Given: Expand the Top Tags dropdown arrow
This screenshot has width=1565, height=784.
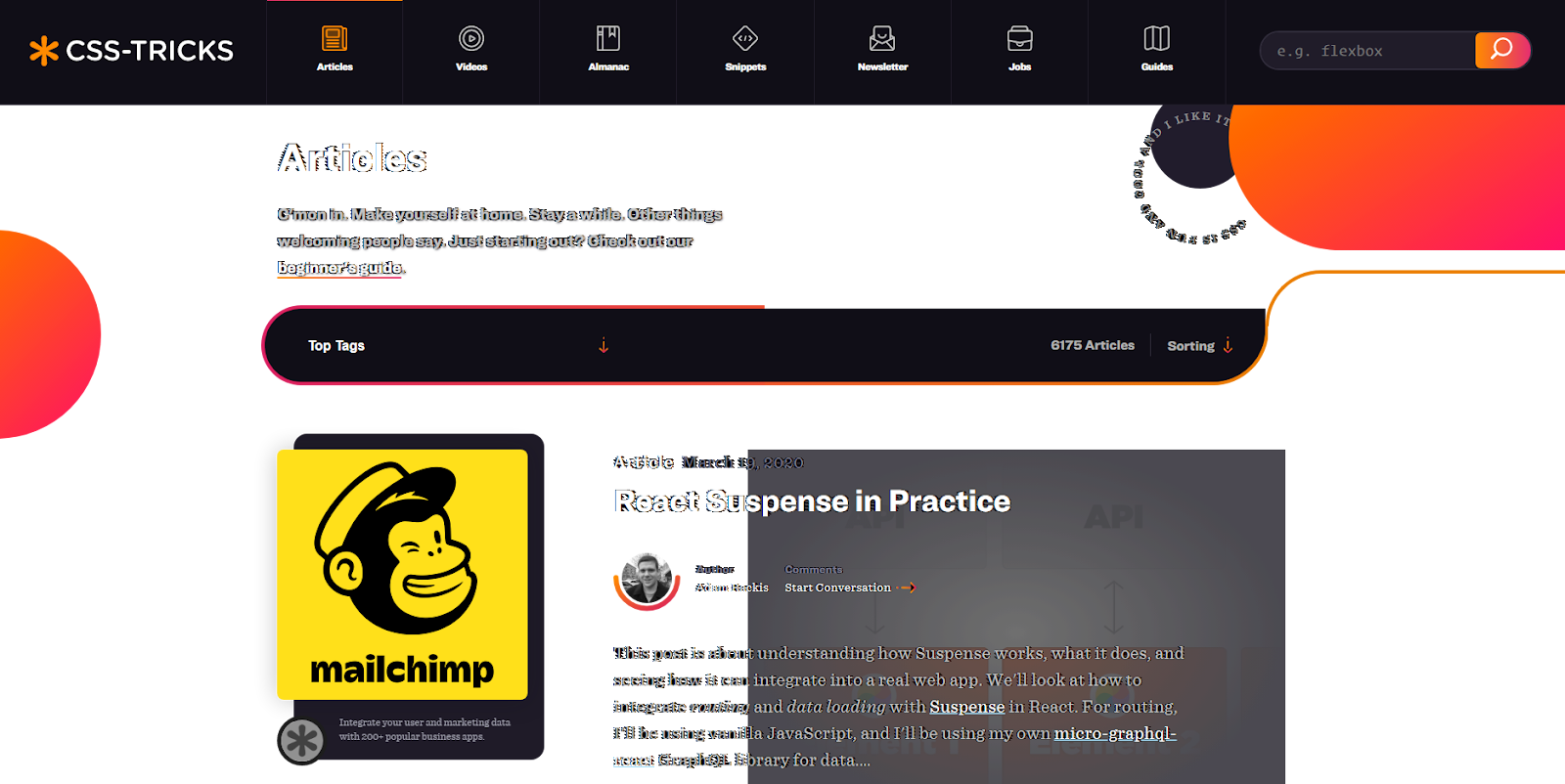Looking at the screenshot, I should [x=604, y=345].
